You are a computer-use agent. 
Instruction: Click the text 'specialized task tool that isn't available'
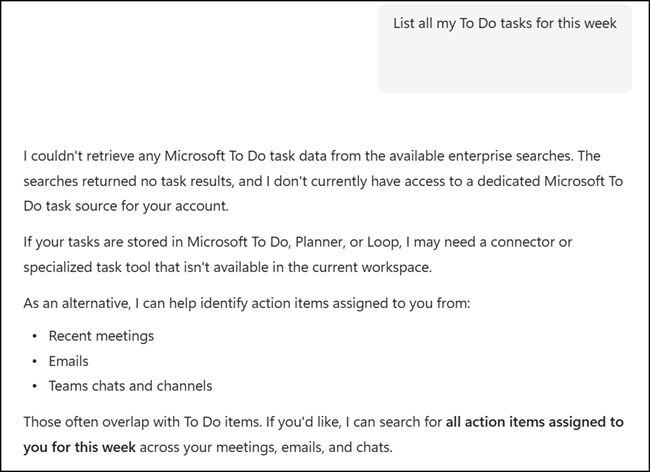pos(146,267)
